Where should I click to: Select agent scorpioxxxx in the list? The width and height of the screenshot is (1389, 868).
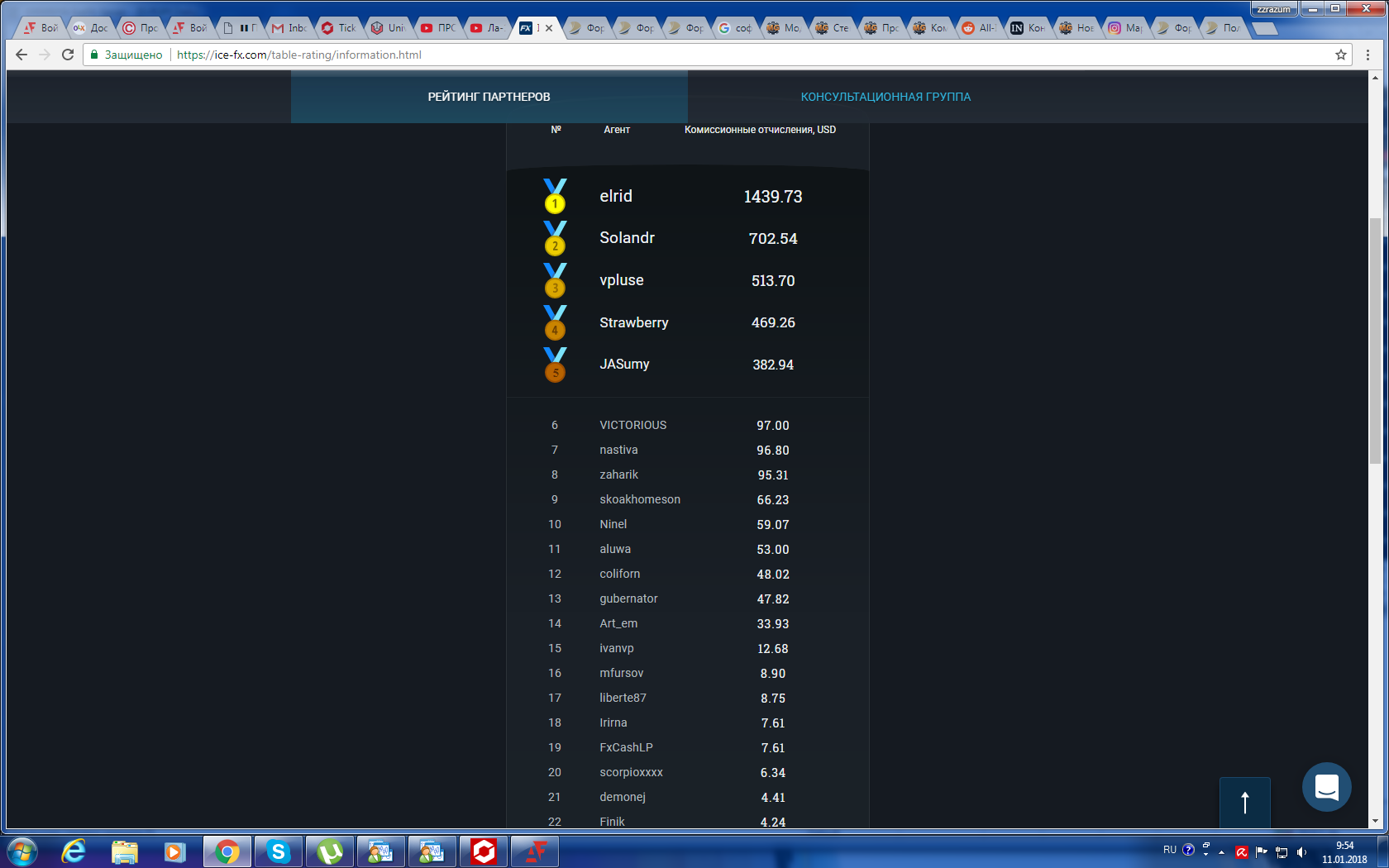(x=631, y=772)
